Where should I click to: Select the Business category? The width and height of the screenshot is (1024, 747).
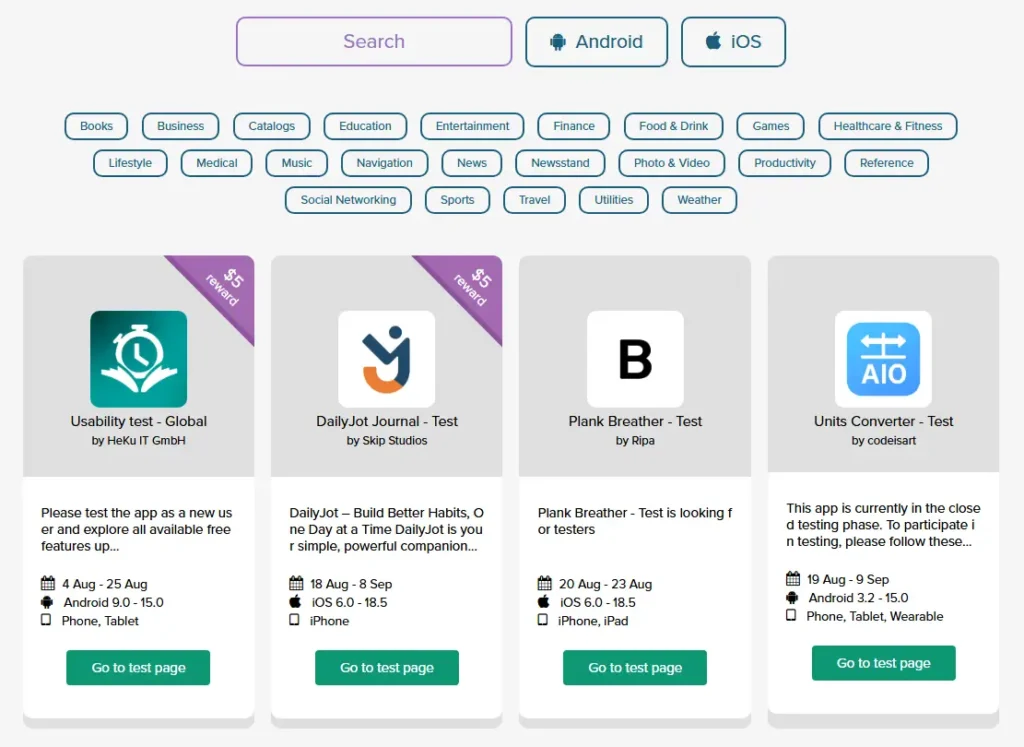(x=180, y=126)
